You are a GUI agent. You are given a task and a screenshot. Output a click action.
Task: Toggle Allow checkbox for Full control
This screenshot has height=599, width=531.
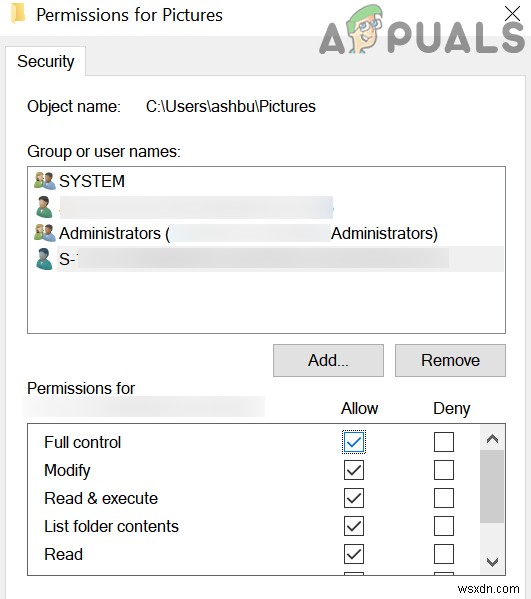click(x=354, y=442)
